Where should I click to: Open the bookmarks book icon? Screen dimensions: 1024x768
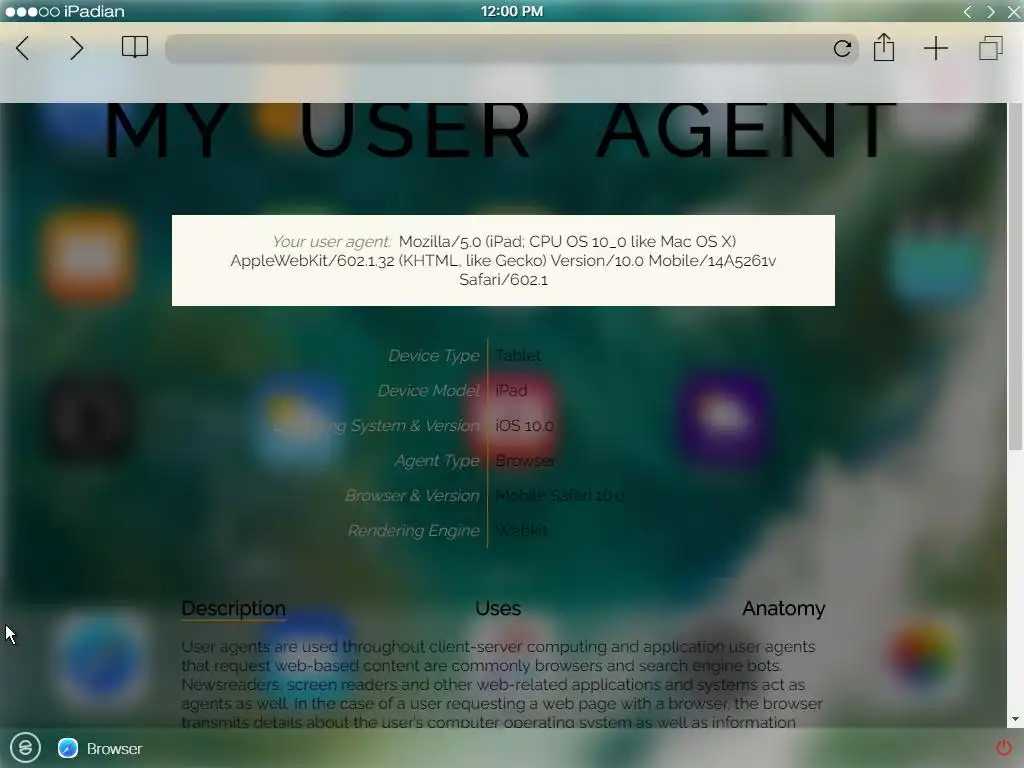pos(135,48)
